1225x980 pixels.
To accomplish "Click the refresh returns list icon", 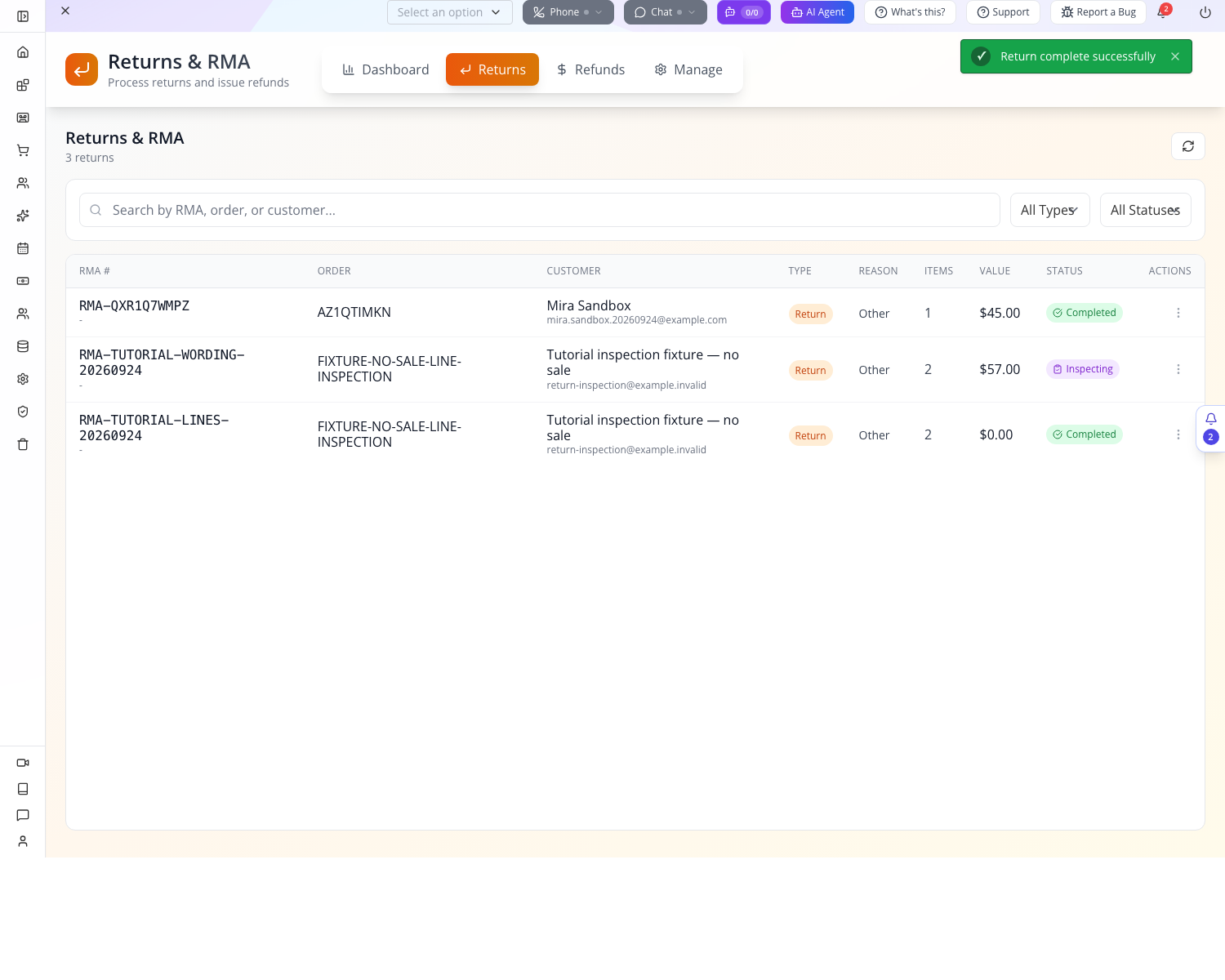I will tap(1188, 146).
